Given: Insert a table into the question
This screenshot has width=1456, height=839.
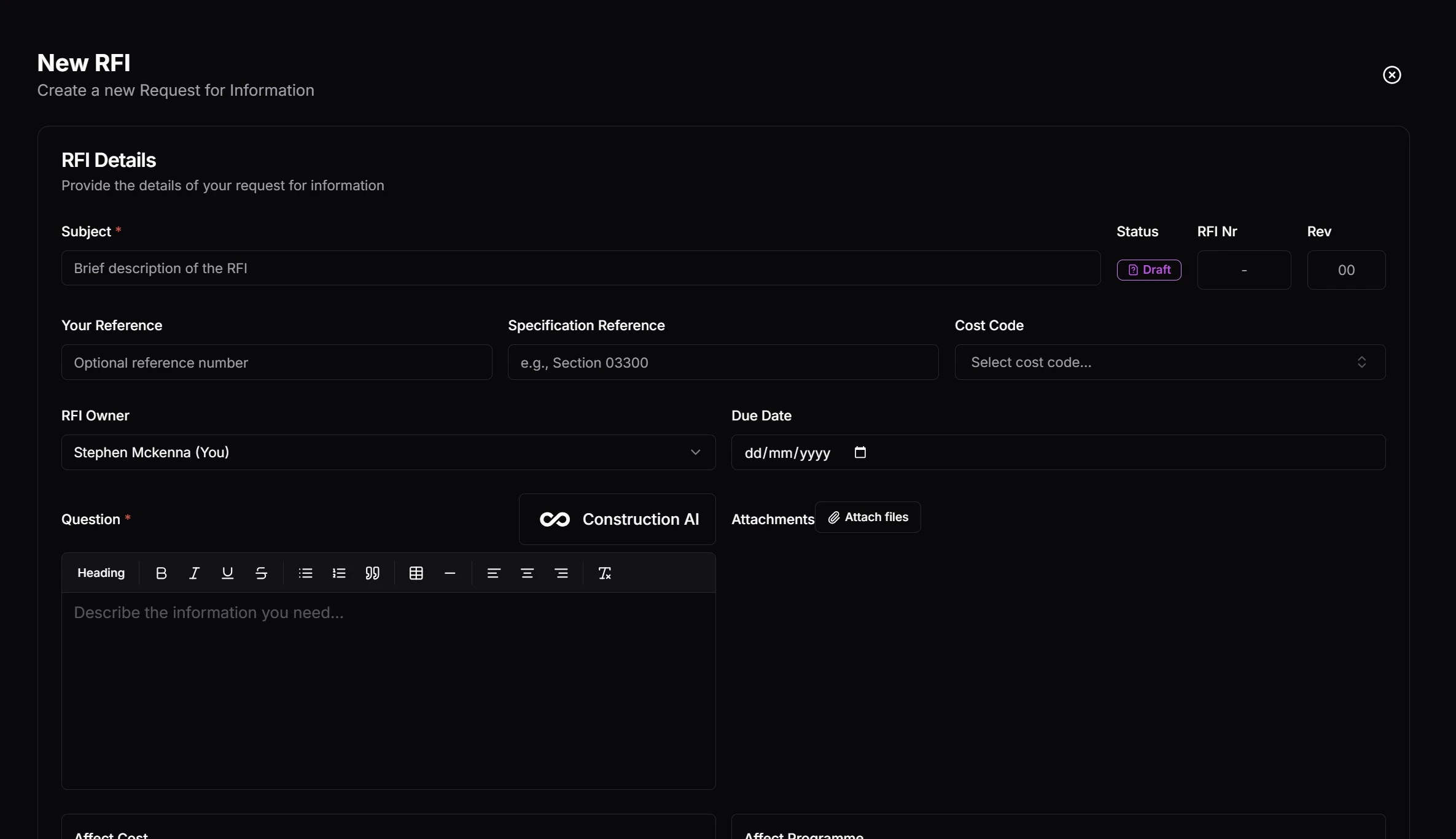Looking at the screenshot, I should point(416,573).
